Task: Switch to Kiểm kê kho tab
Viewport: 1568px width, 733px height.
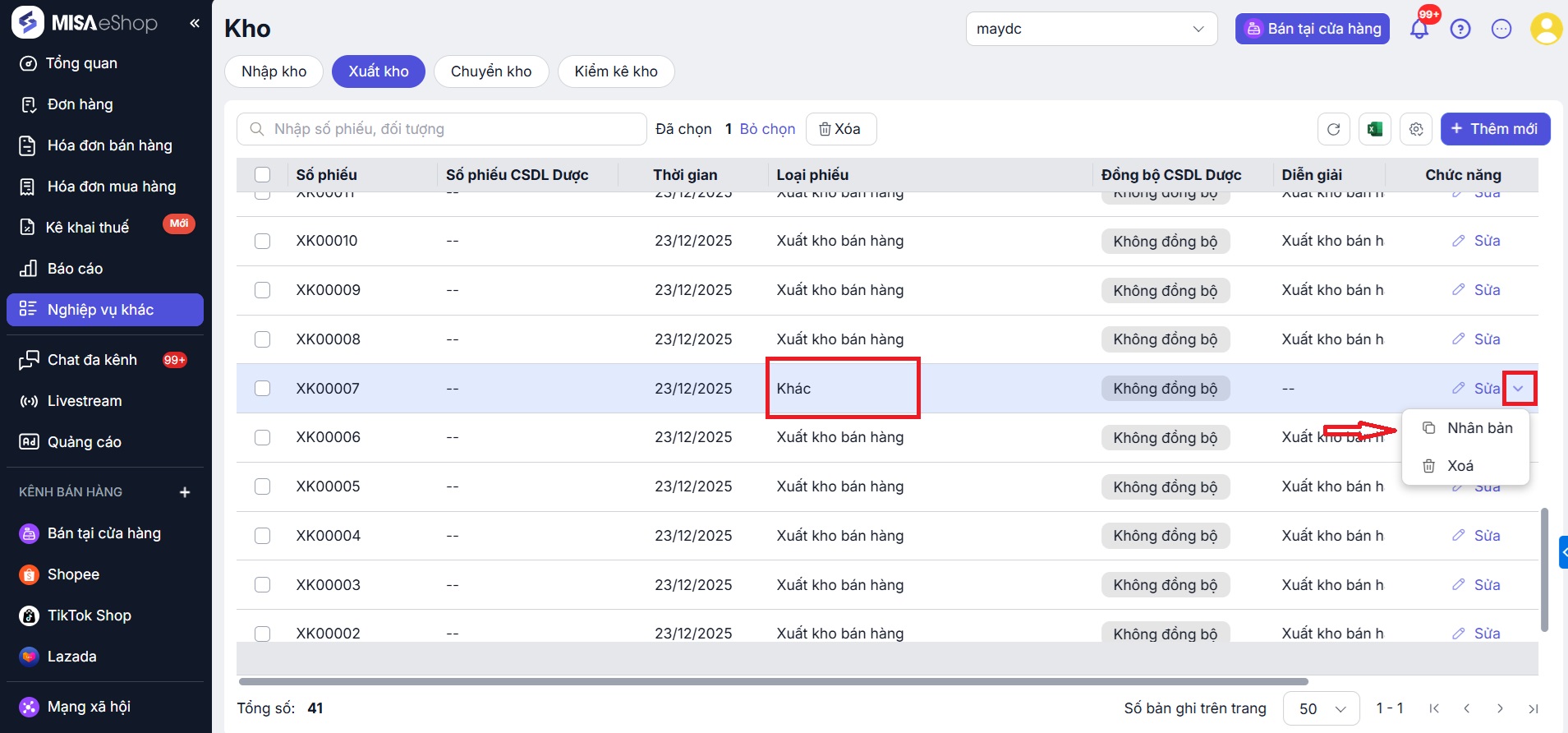Action: click(x=616, y=71)
